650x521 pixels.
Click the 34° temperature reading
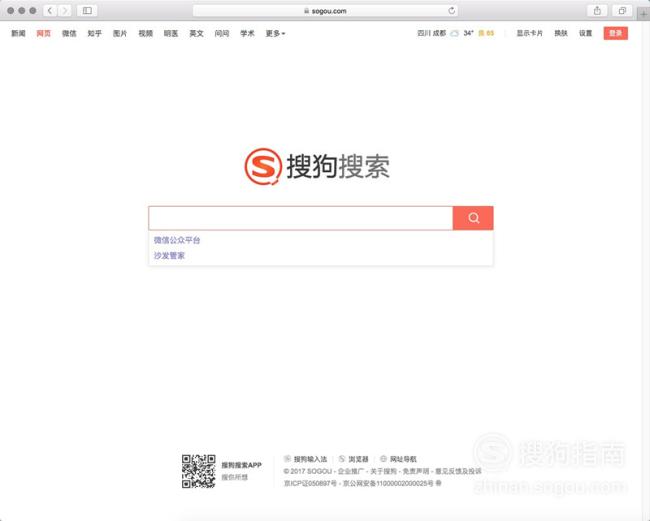click(x=468, y=33)
